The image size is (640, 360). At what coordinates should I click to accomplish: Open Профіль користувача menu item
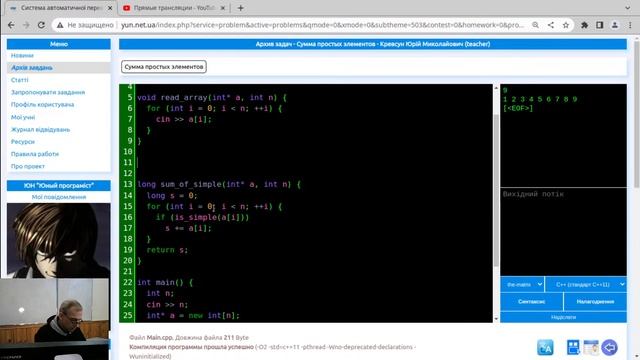(x=42, y=104)
